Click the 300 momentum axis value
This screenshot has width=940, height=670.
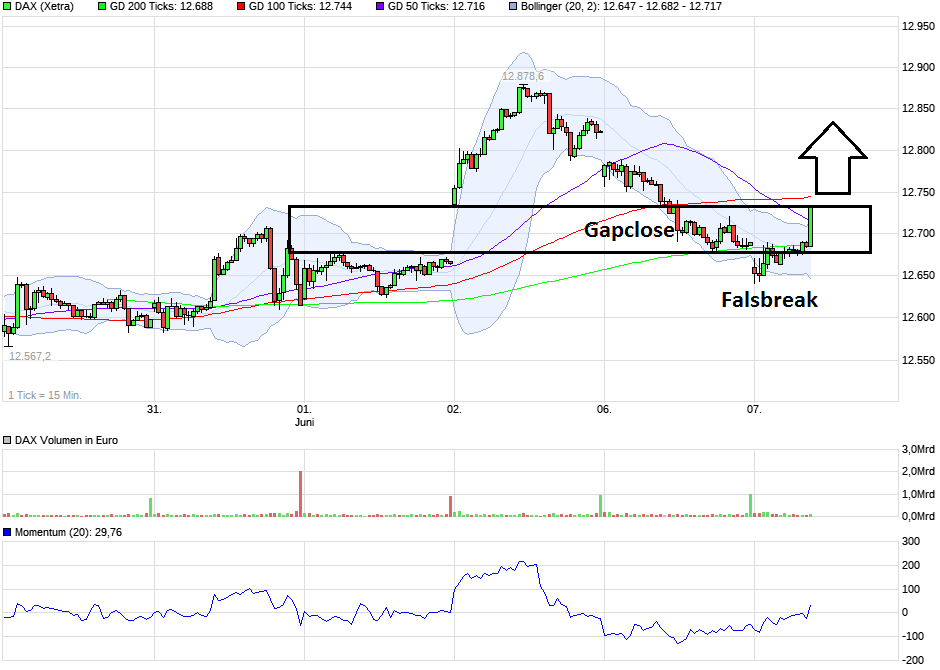(911, 542)
